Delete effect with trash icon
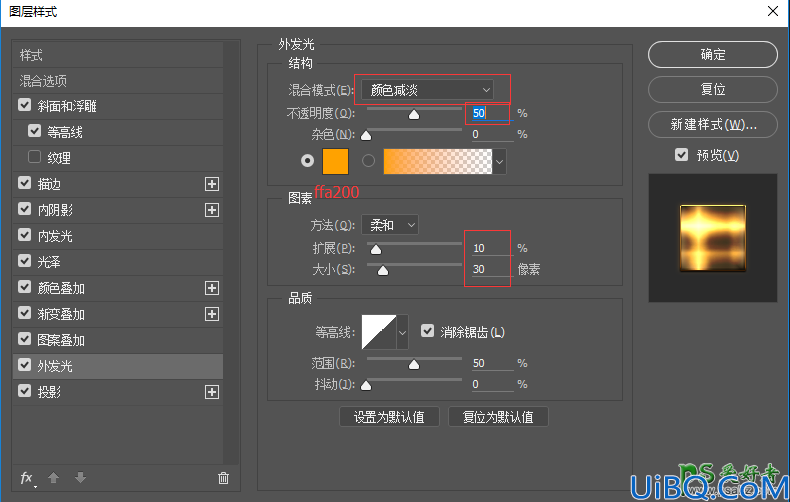The image size is (790, 502). coord(223,478)
